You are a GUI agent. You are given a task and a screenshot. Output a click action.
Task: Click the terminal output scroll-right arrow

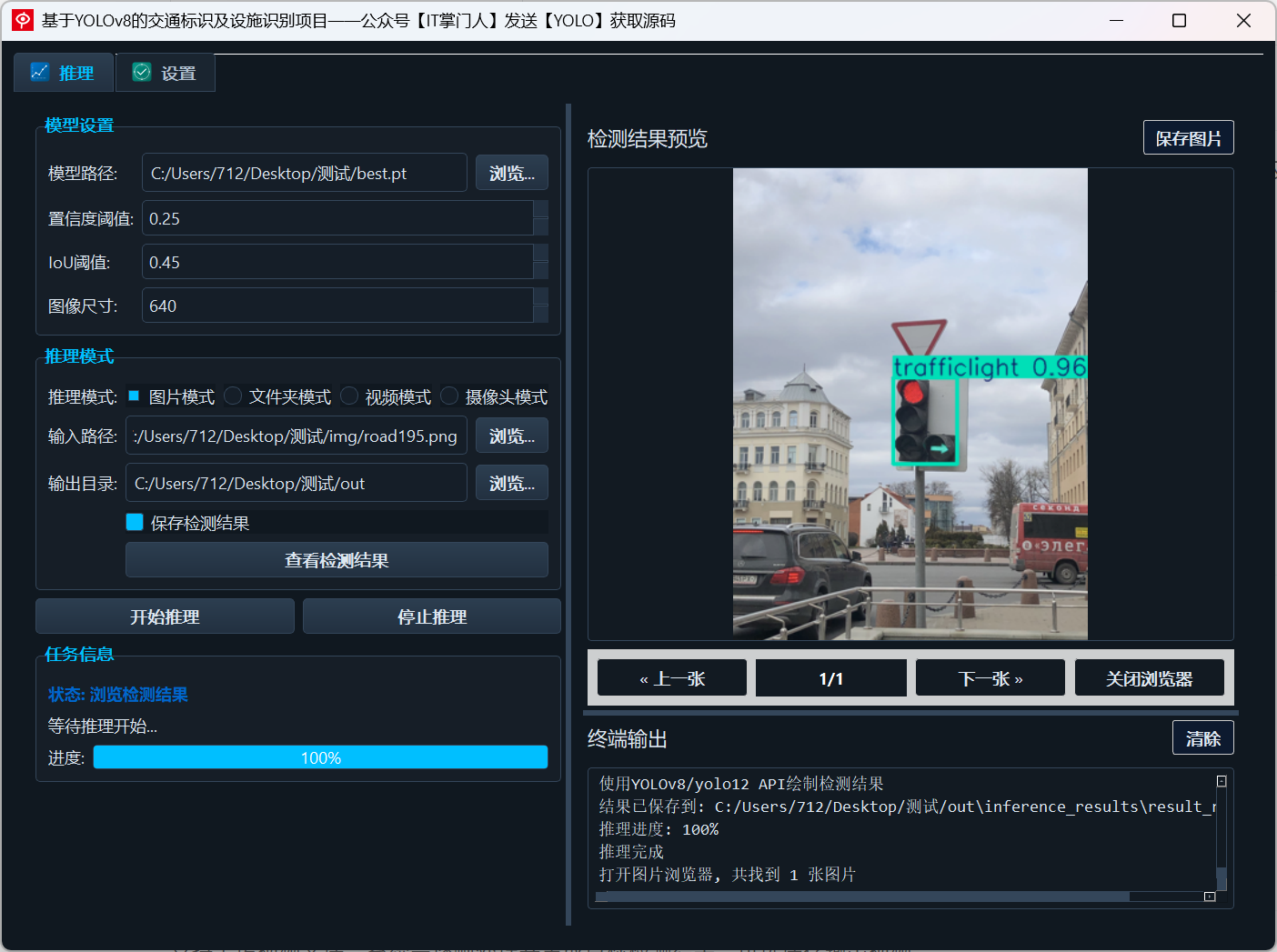point(1210,897)
